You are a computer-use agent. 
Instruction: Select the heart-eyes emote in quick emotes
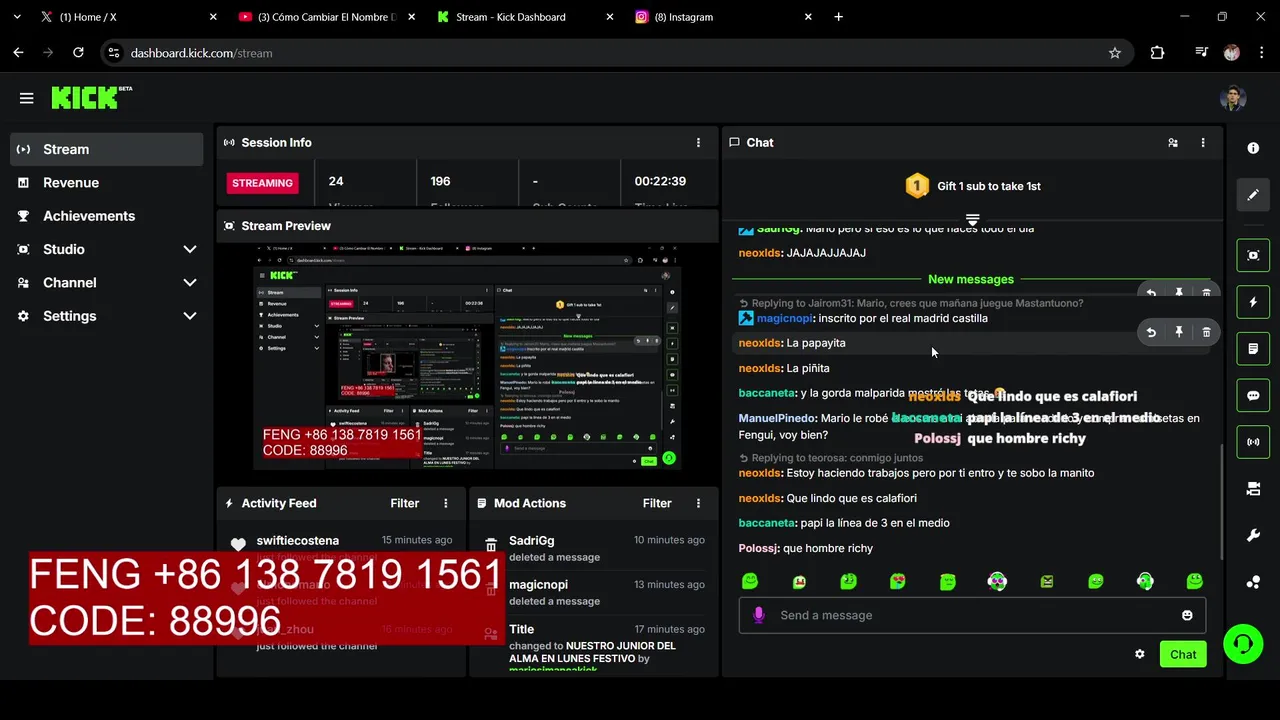pos(898,581)
